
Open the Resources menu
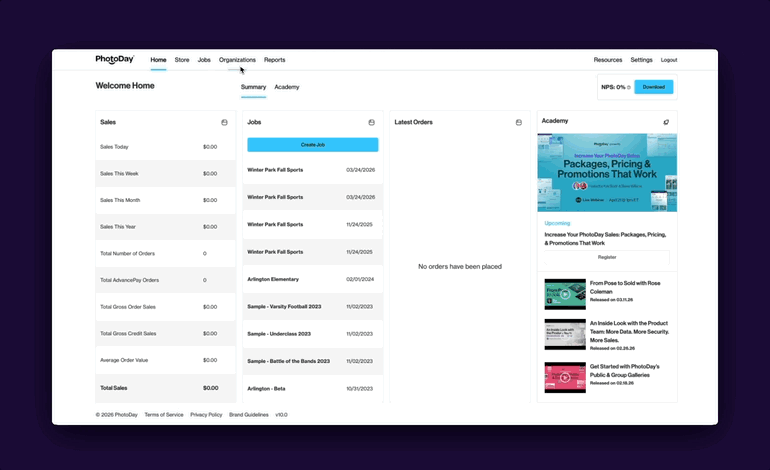607,60
